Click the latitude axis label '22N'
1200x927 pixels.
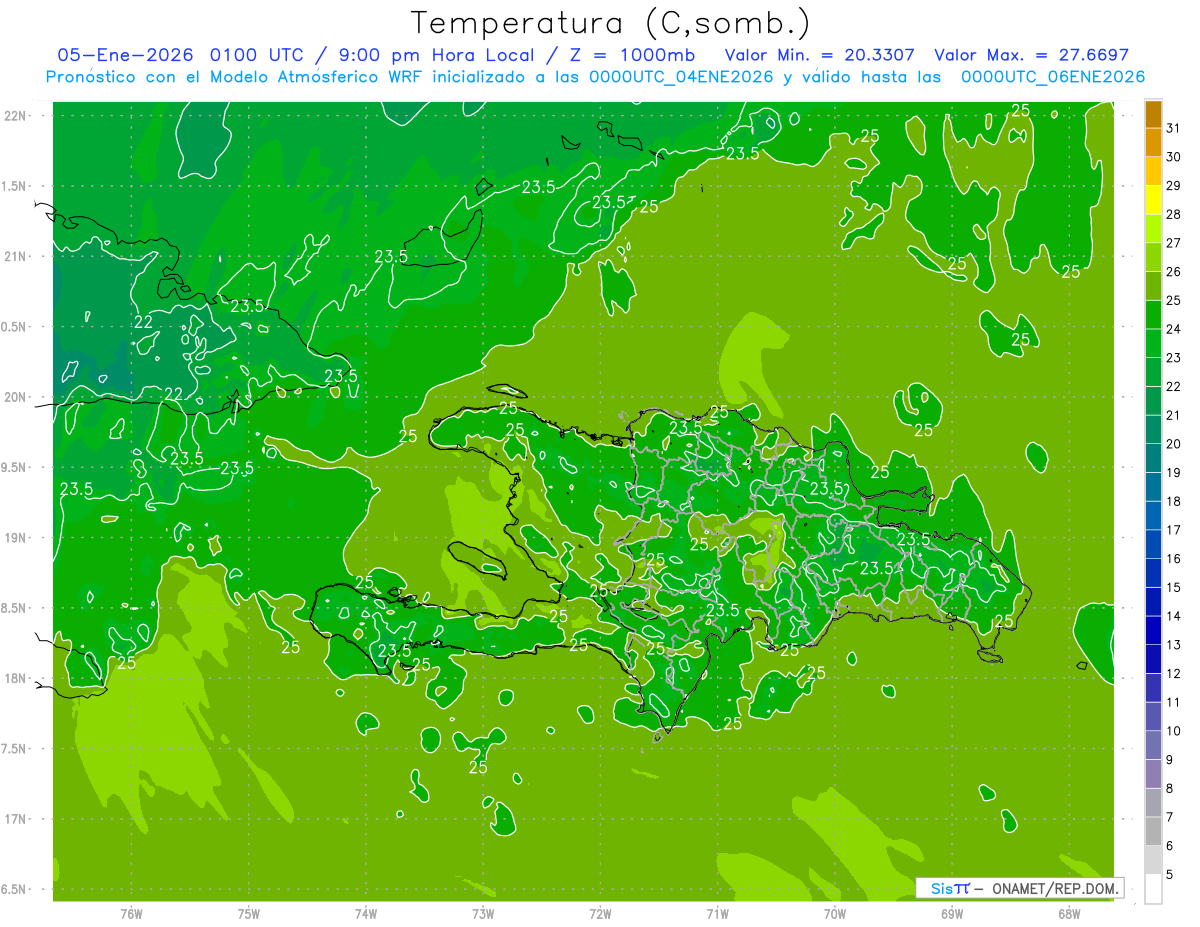15,116
